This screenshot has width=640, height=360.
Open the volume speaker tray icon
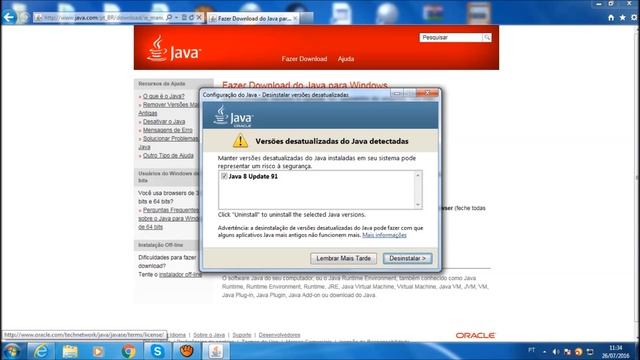pos(556,351)
